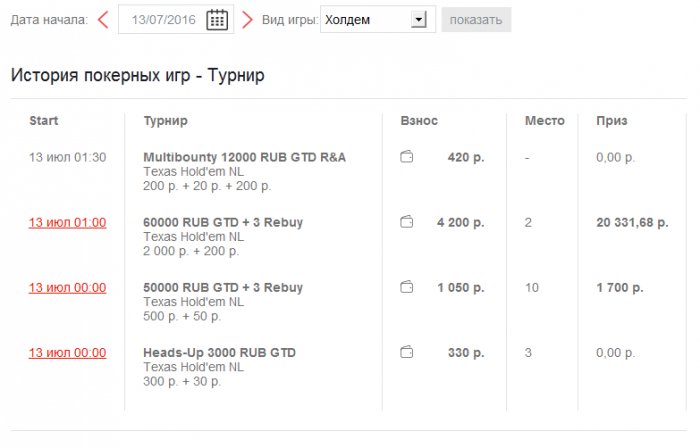
Task: Click the heading История покерных игр - Турнир
Action: point(138,75)
